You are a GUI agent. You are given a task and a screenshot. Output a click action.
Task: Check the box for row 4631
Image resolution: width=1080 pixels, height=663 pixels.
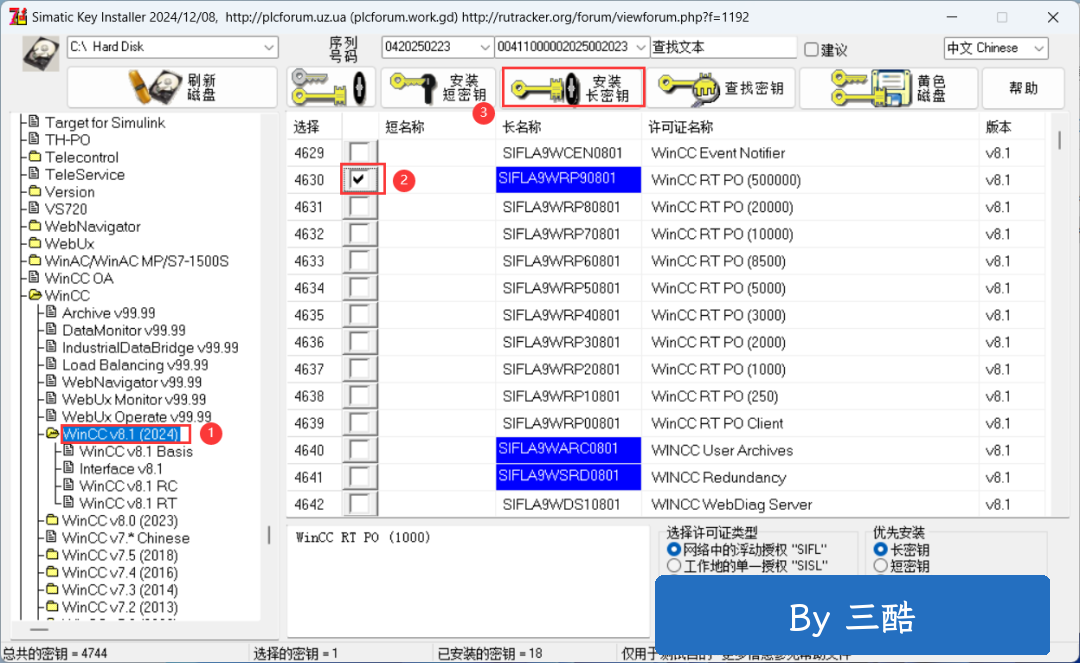(359, 207)
